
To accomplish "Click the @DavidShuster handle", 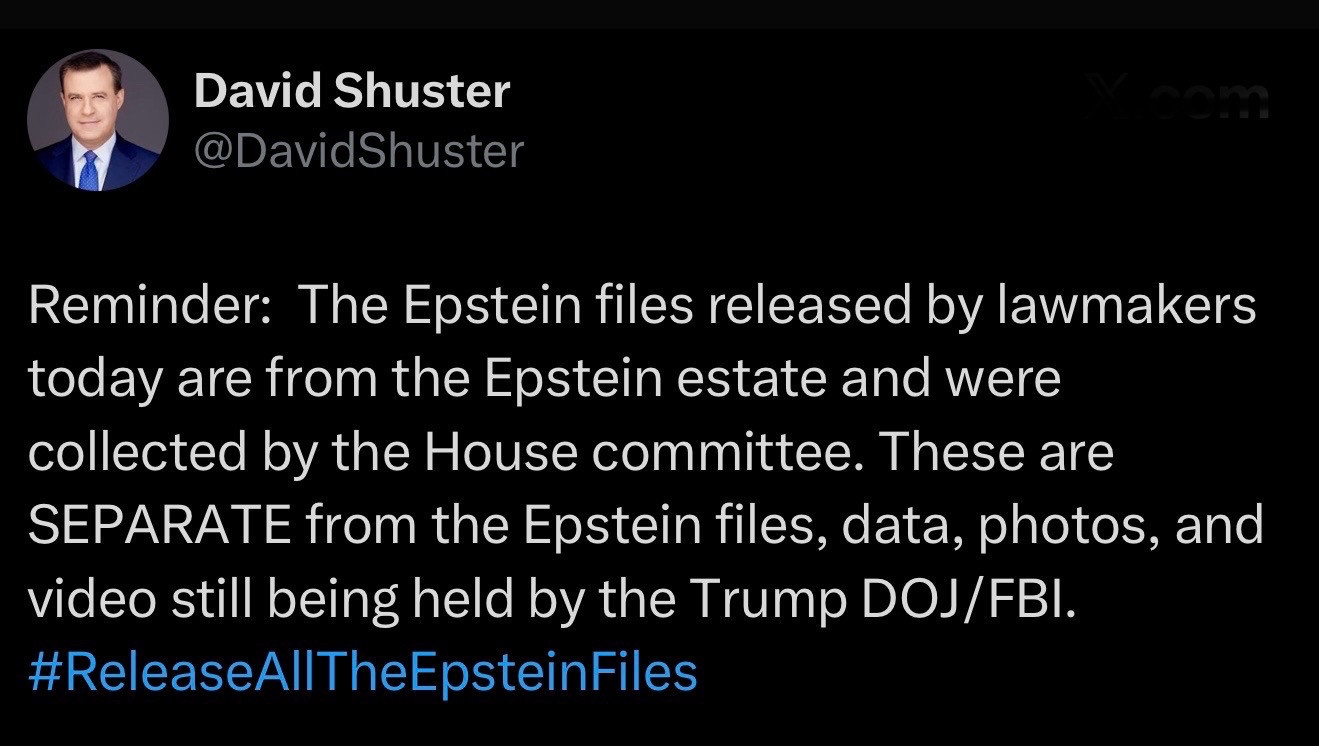I will 358,151.
